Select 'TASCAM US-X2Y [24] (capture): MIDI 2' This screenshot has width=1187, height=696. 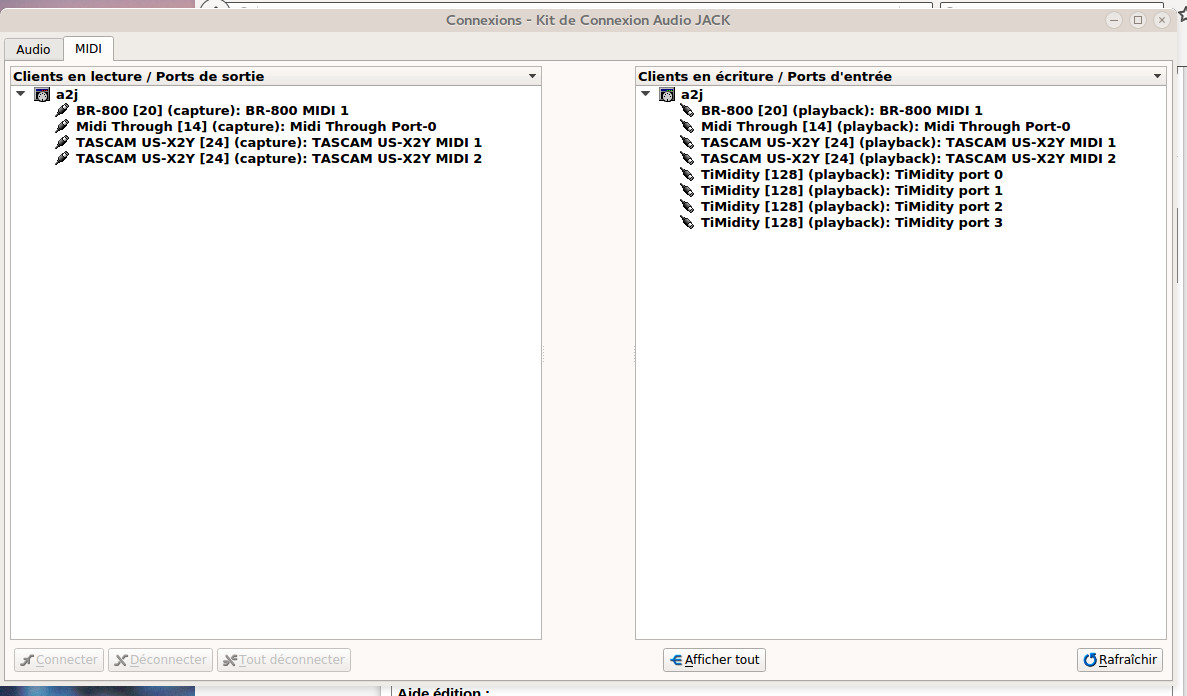pyautogui.click(x=279, y=158)
